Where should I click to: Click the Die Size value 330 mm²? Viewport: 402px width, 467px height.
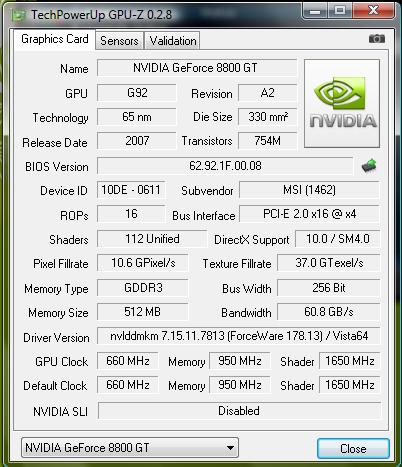click(268, 117)
